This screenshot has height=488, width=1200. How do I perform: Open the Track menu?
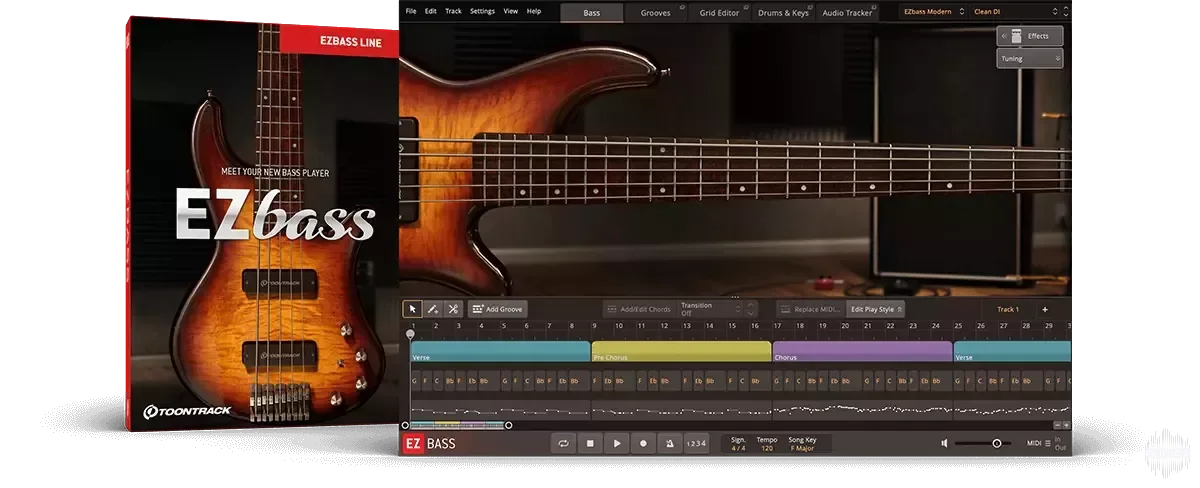[454, 11]
